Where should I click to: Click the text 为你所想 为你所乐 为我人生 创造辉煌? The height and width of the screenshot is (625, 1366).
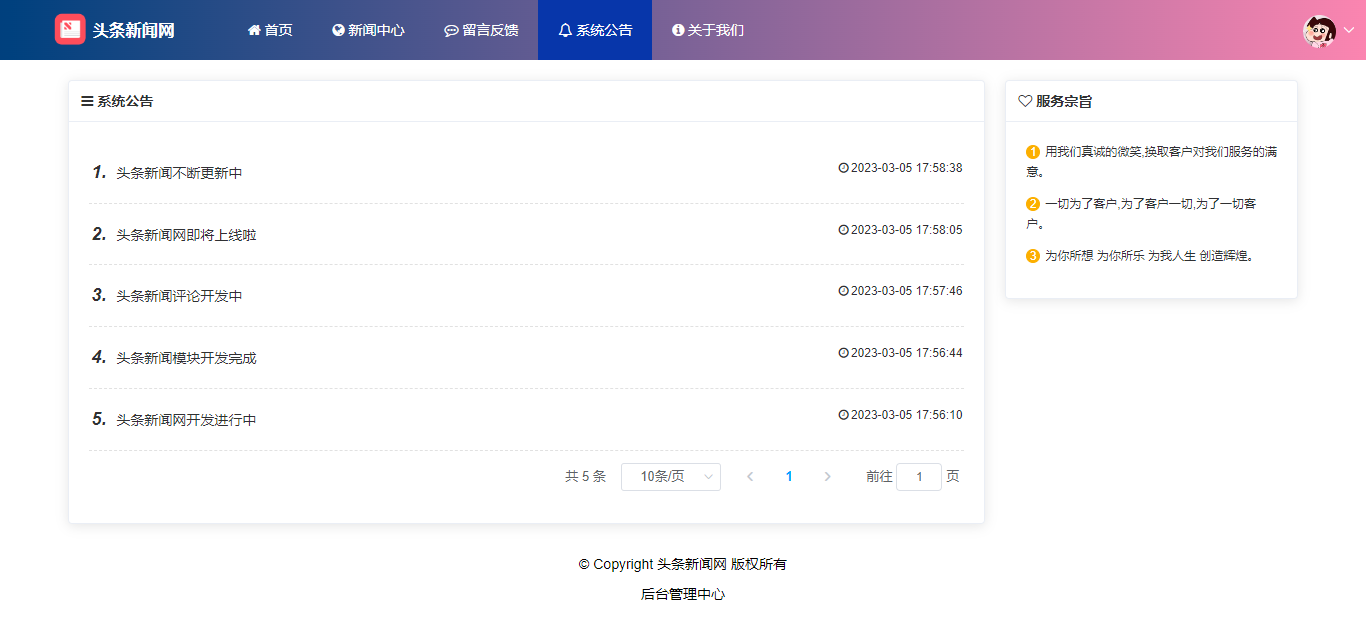tap(1149, 256)
